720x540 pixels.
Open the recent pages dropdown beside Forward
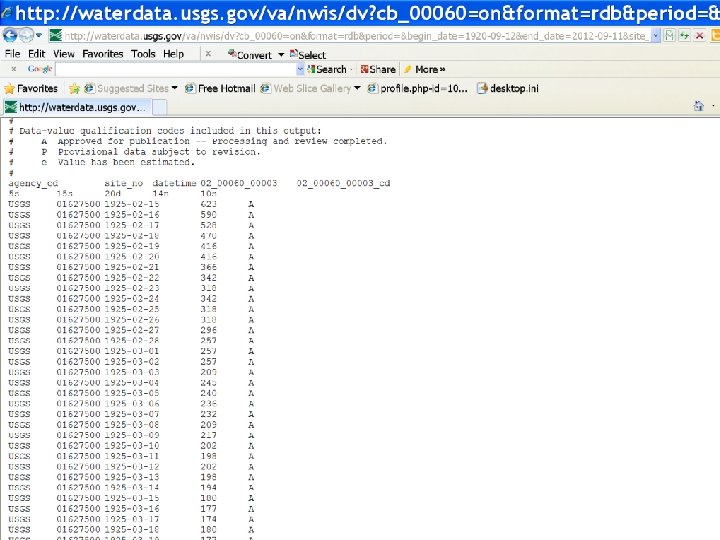39,35
